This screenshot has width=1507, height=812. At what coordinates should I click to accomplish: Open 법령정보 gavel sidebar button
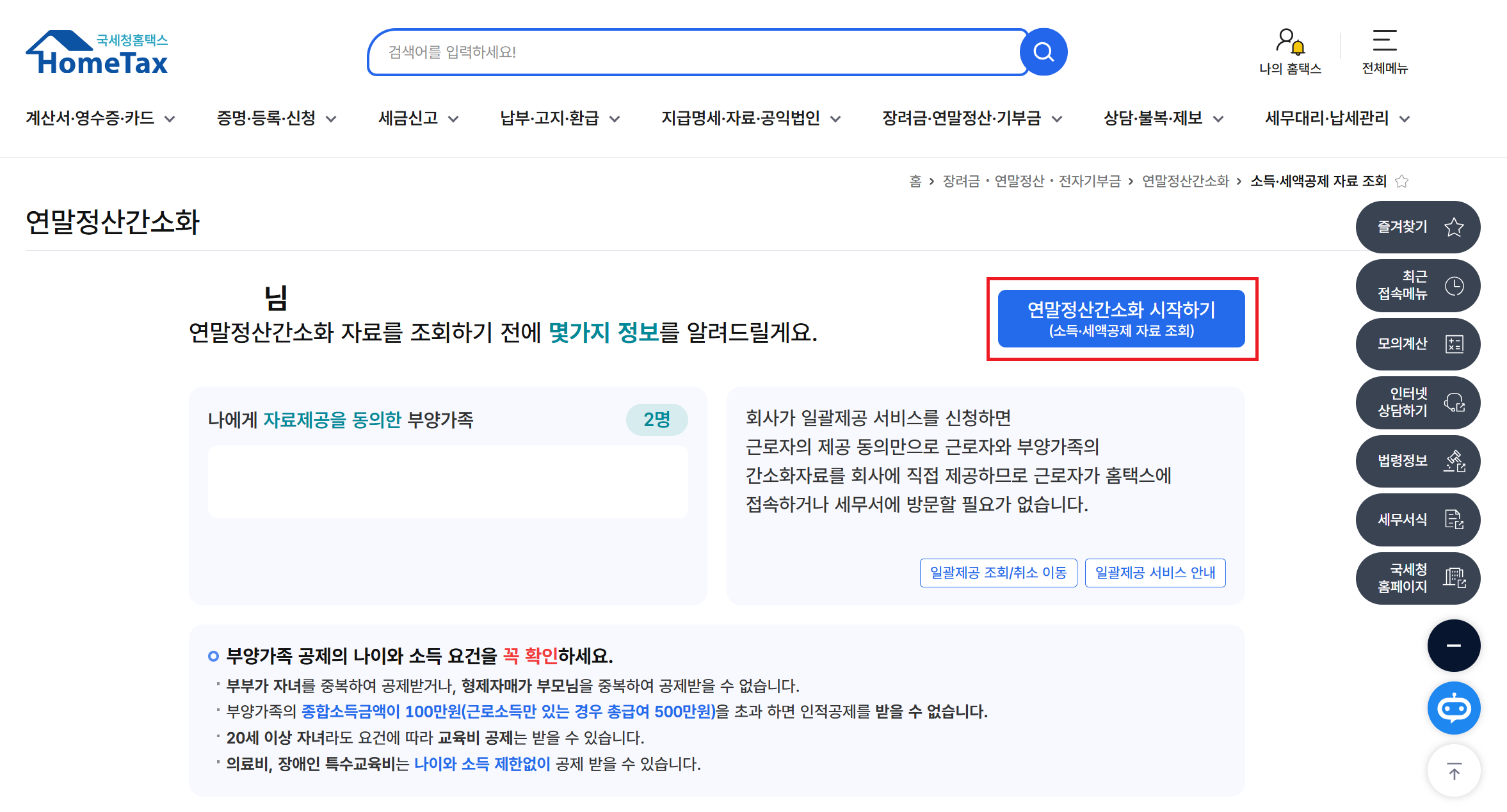pos(1418,461)
